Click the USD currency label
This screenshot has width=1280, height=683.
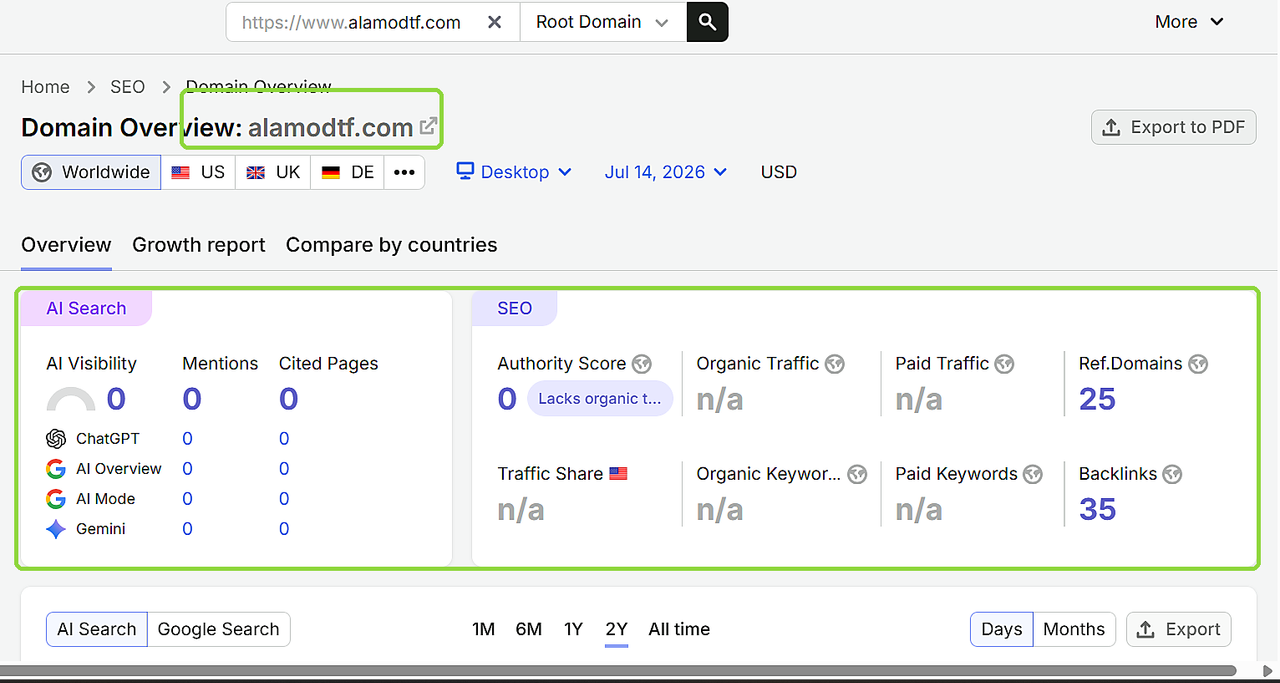click(779, 172)
